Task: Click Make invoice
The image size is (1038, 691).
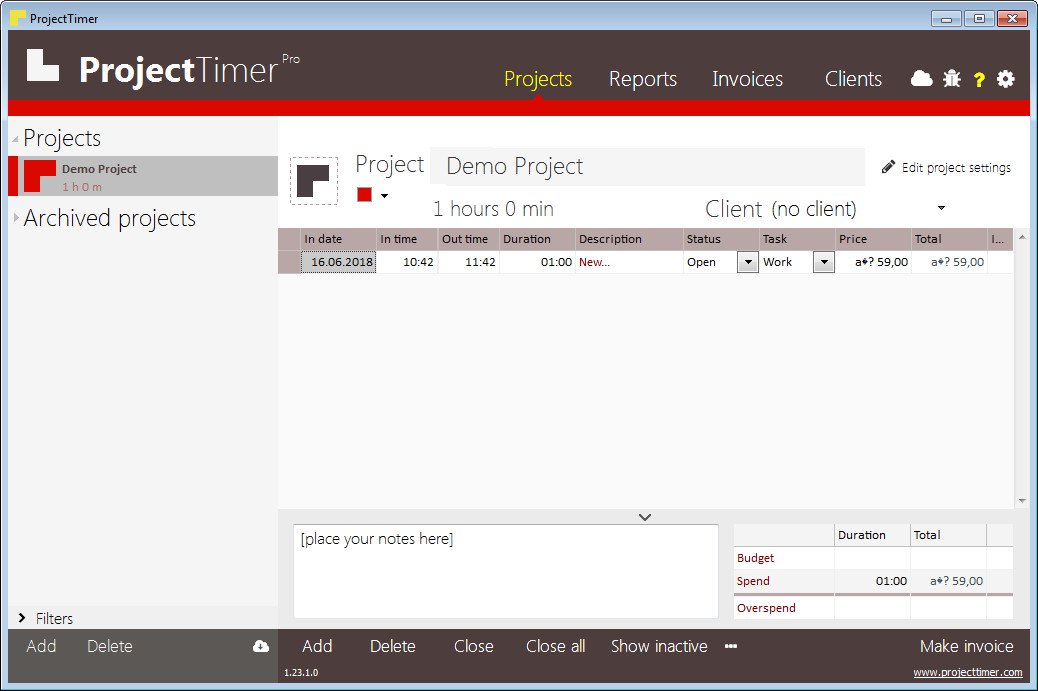Action: (x=967, y=646)
